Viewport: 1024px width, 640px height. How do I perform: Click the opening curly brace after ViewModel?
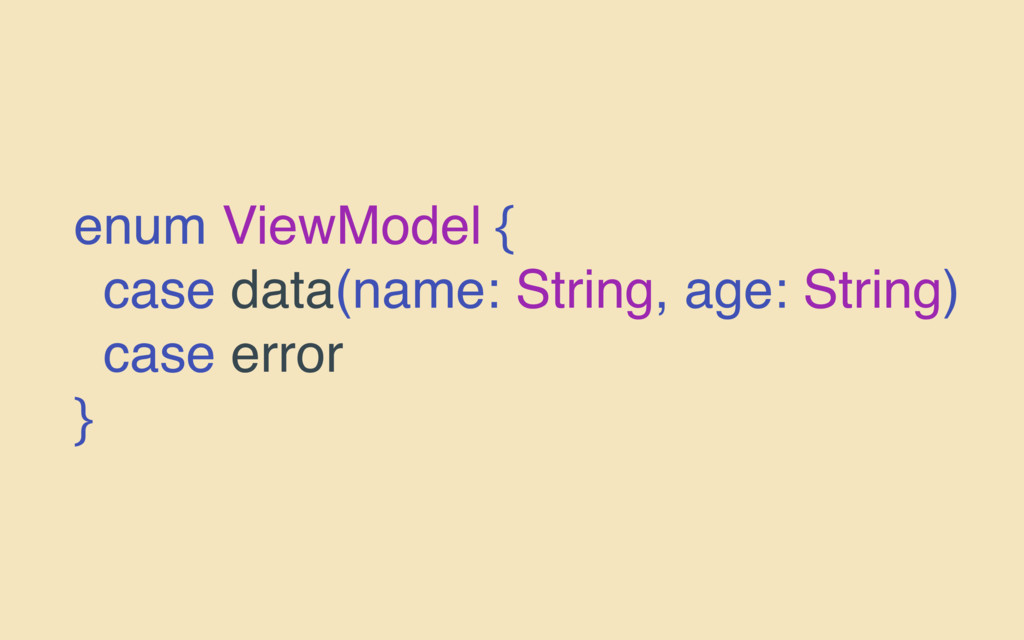point(504,228)
